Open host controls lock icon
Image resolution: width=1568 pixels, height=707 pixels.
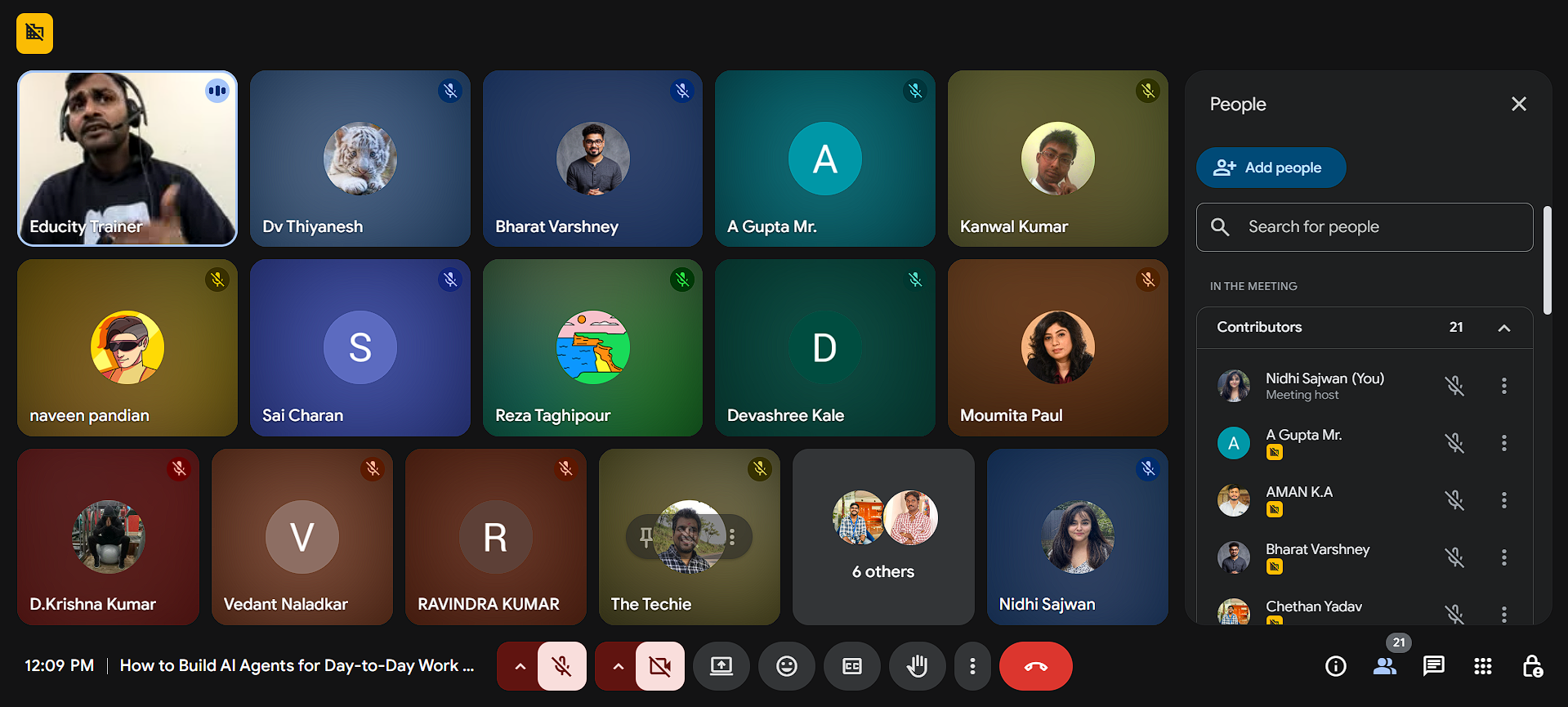point(1532,666)
